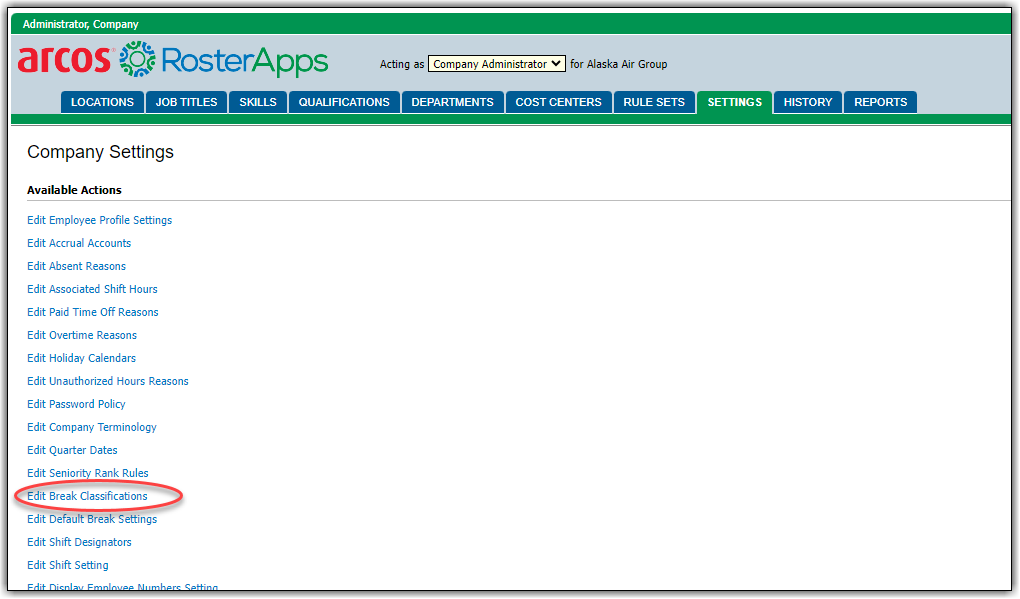Viewport: 1020px width, 599px height.
Task: Open Edit Password Policy link
Action: [x=76, y=404]
